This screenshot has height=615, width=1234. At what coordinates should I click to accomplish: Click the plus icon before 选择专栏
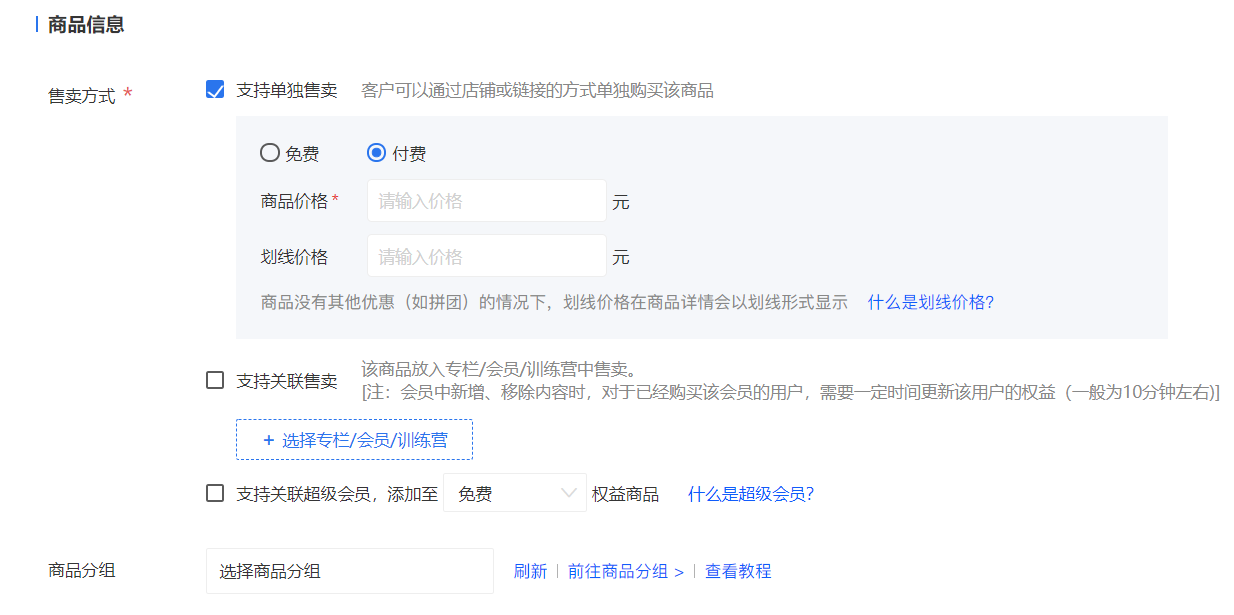(x=268, y=439)
